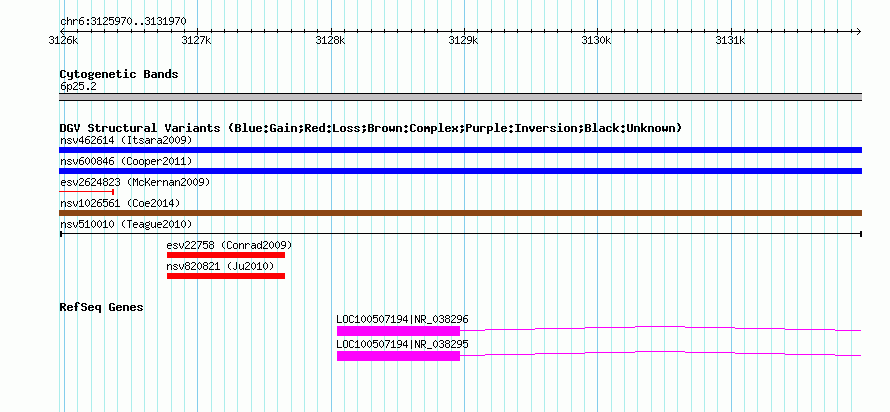Click the DGV Structural Variants track title

371,128
